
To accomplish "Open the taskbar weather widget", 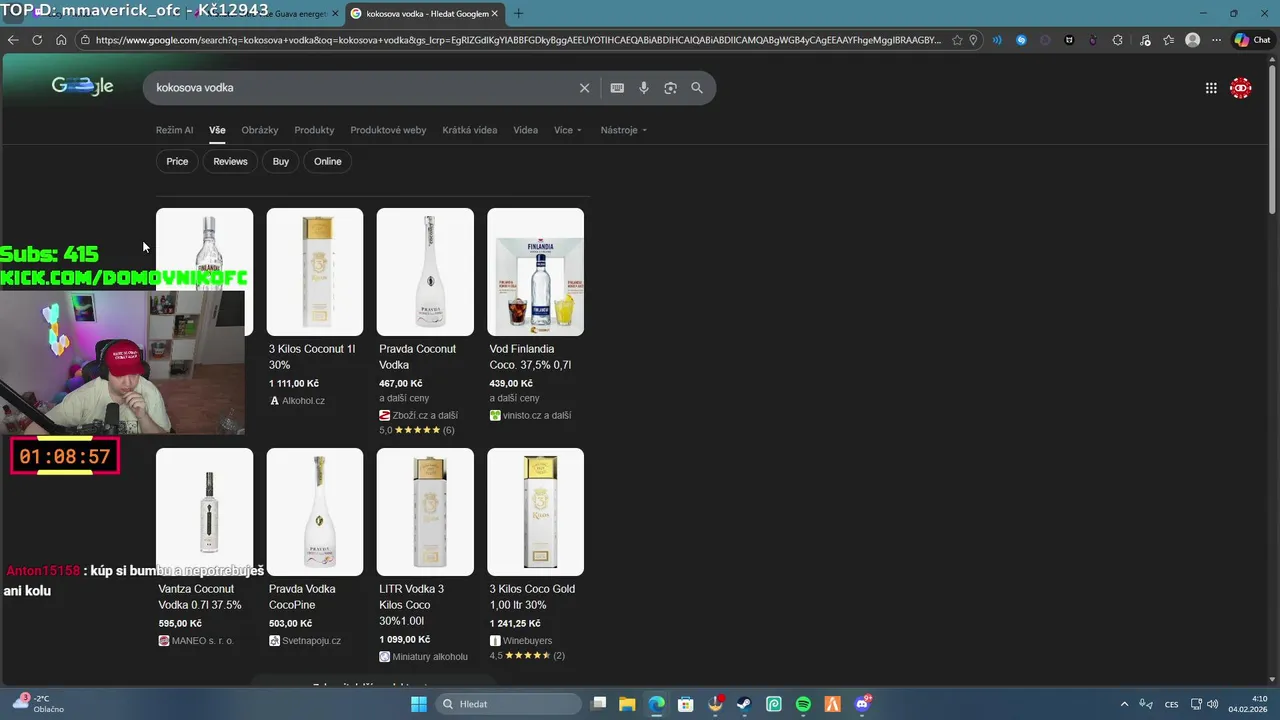I will click(x=38, y=704).
